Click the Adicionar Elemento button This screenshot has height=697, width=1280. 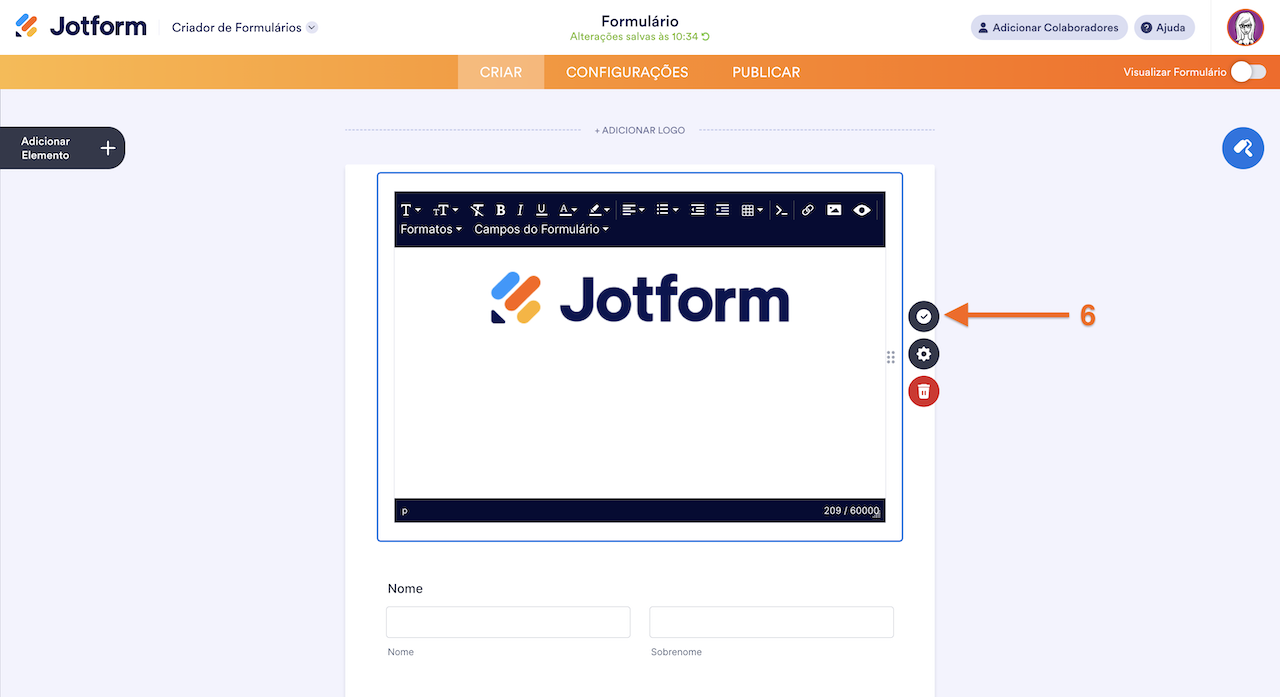point(63,148)
